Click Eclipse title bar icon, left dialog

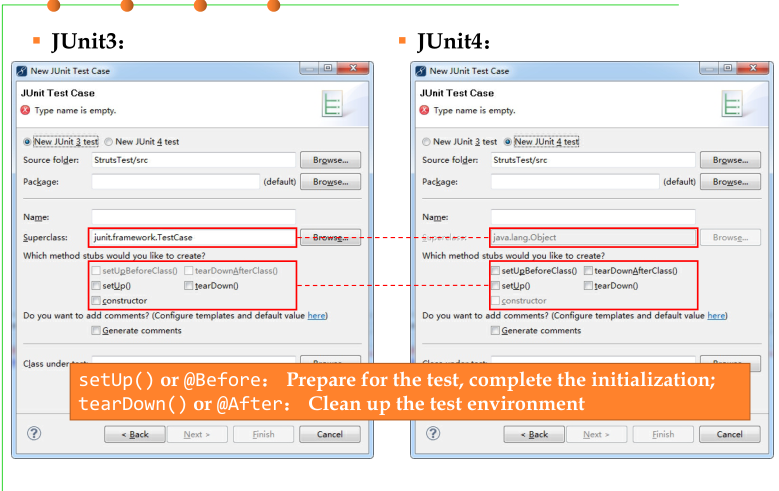point(21,71)
